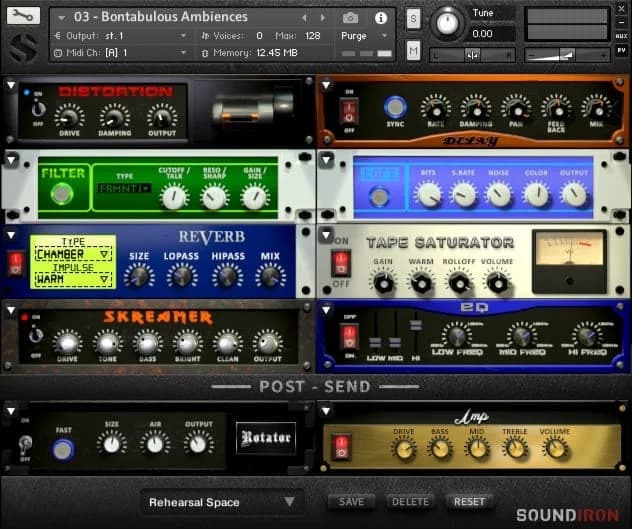The width and height of the screenshot is (632, 529).
Task: Solo the instrument with S button
Action: [414, 18]
